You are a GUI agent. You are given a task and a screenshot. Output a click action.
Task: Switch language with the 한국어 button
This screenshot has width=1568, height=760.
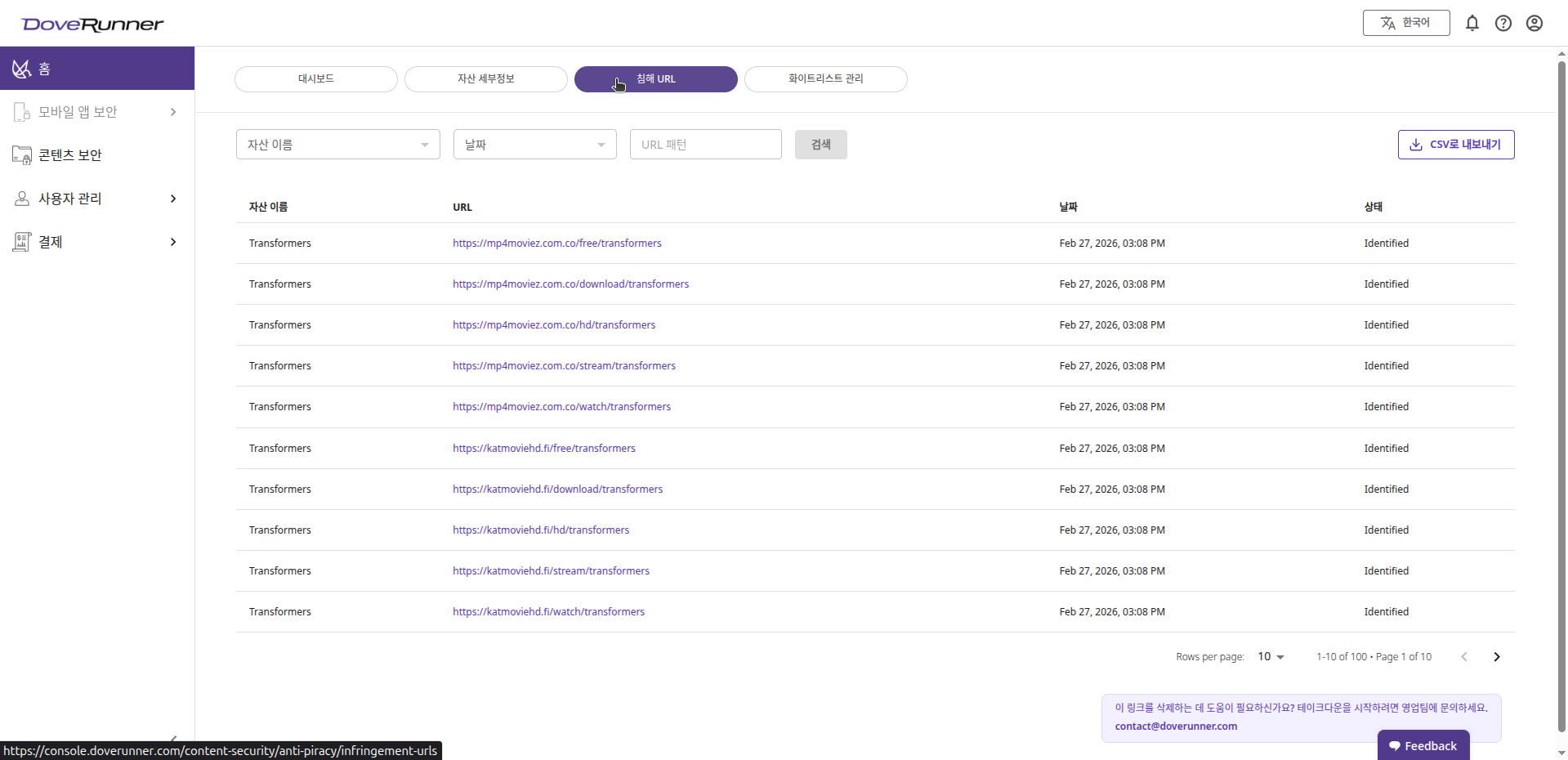click(x=1405, y=23)
